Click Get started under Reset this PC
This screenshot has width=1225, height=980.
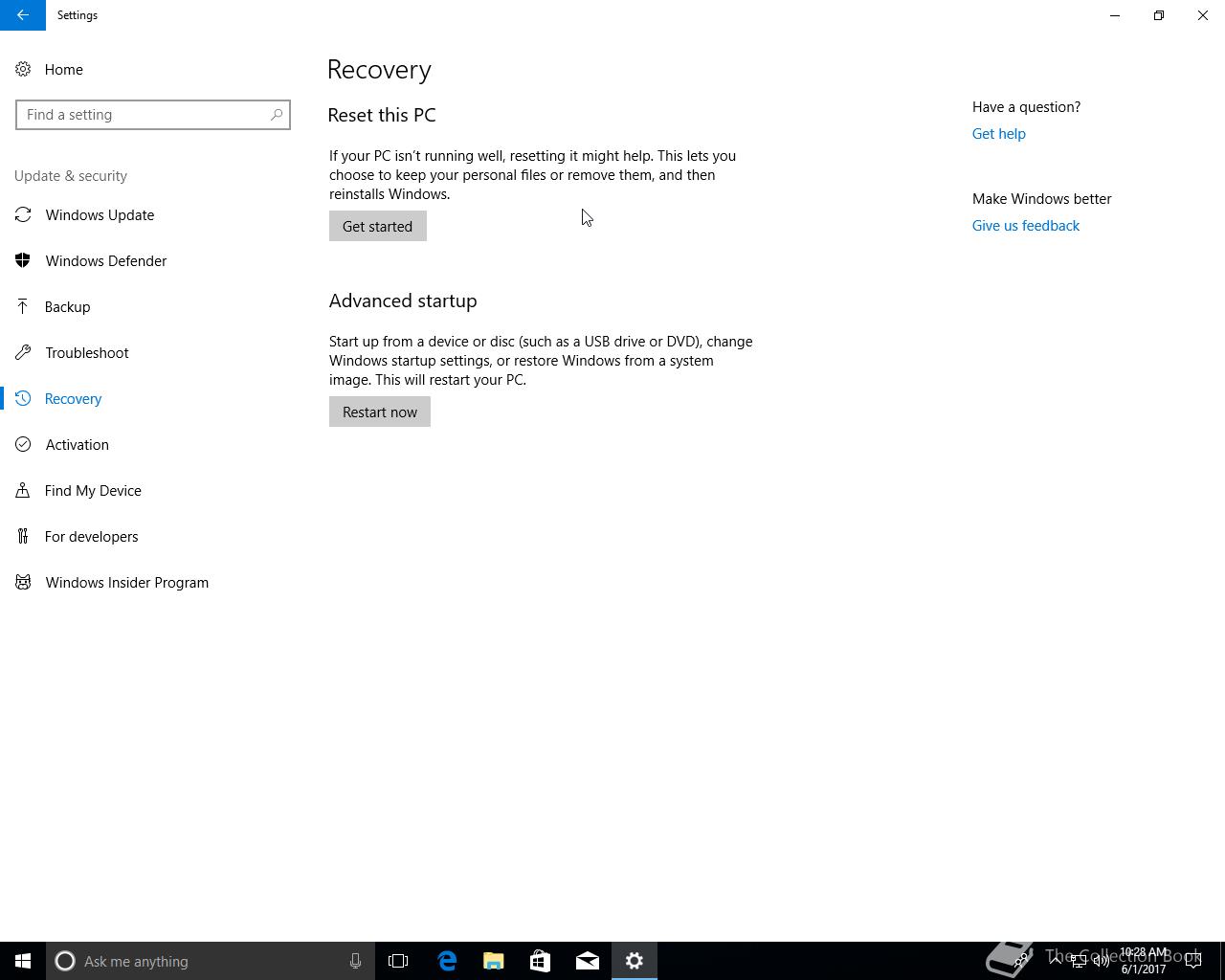point(378,226)
